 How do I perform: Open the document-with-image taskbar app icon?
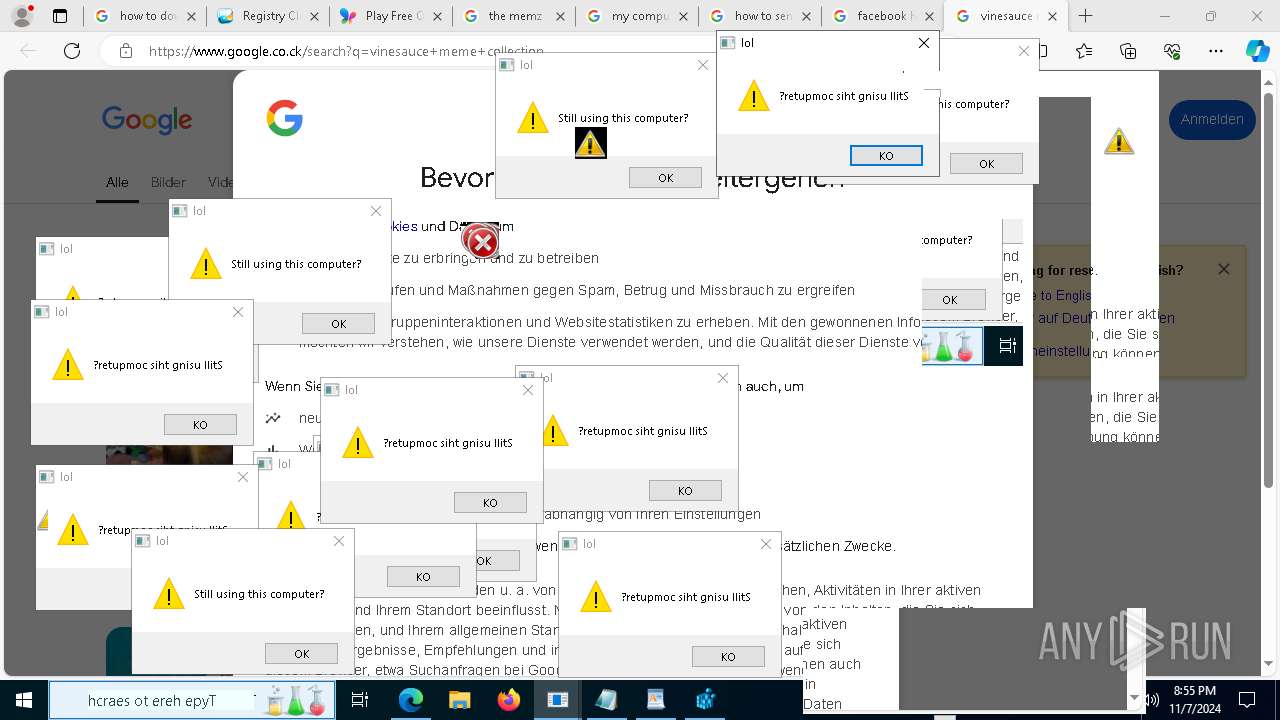655,700
